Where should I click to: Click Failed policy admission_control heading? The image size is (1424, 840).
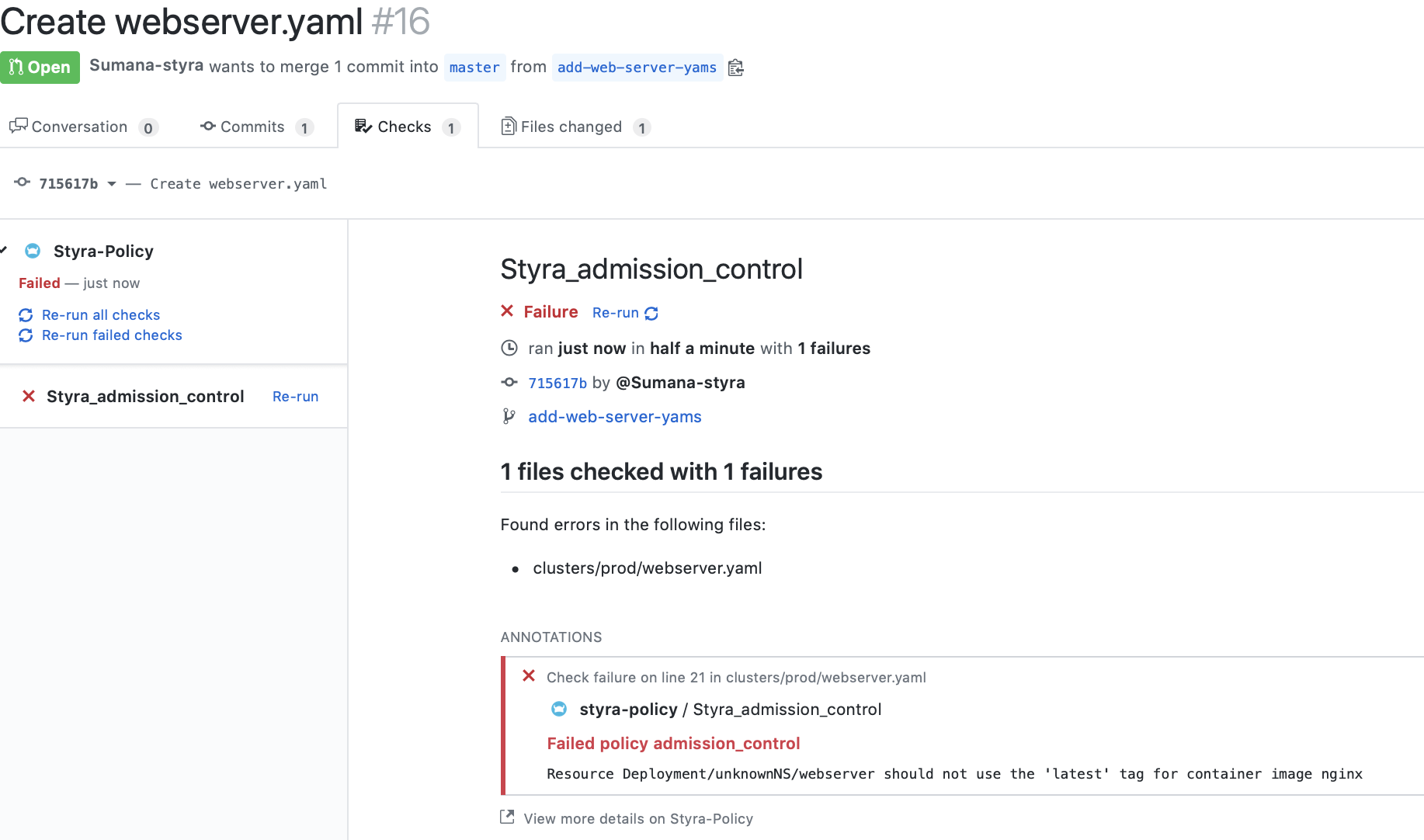coord(673,743)
